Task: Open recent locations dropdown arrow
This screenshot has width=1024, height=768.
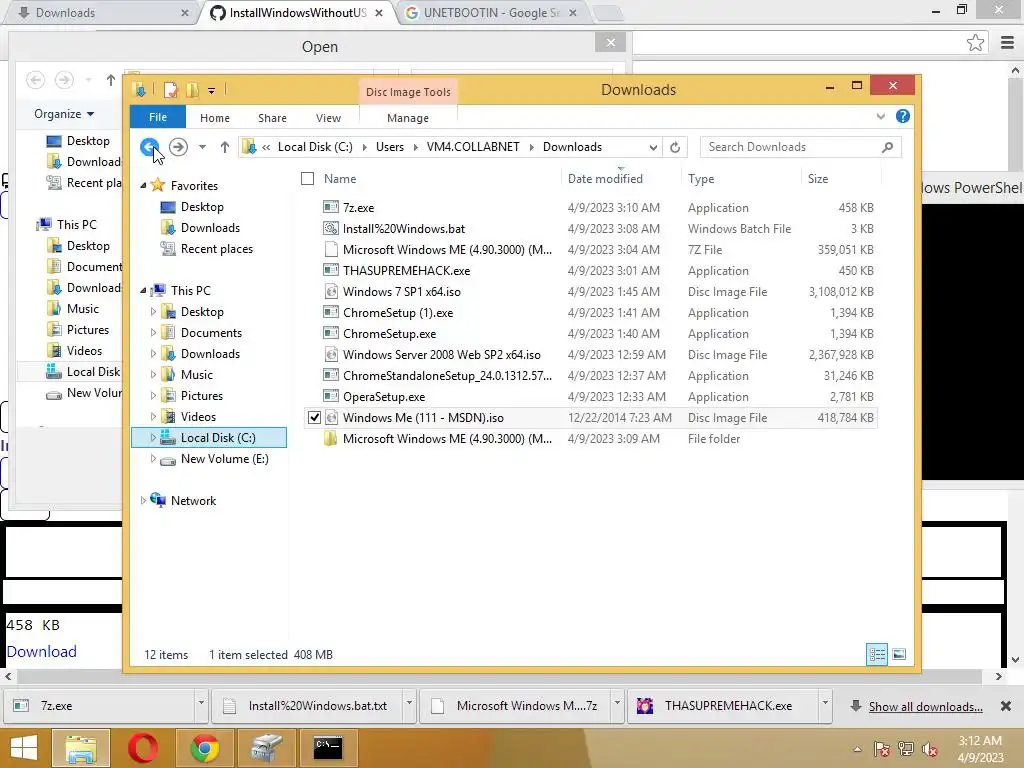Action: click(x=202, y=147)
